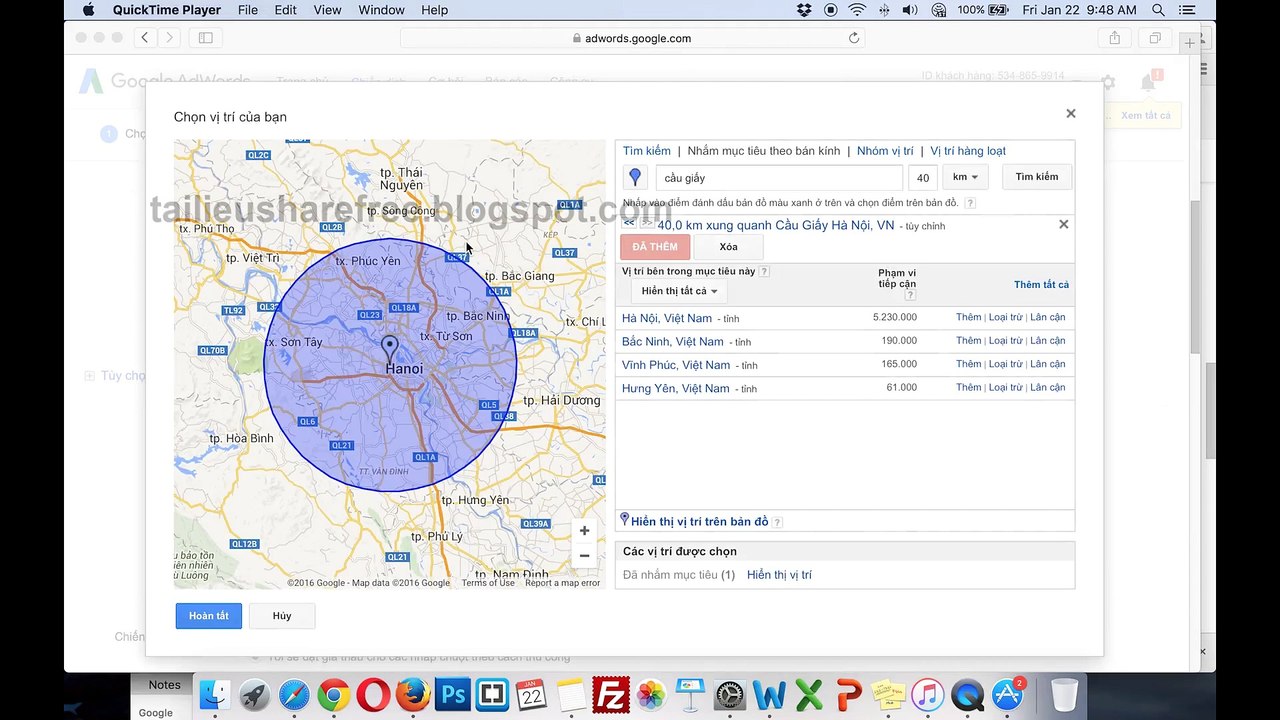
Task: Click the 'Hủy' cancel button
Action: pos(282,616)
